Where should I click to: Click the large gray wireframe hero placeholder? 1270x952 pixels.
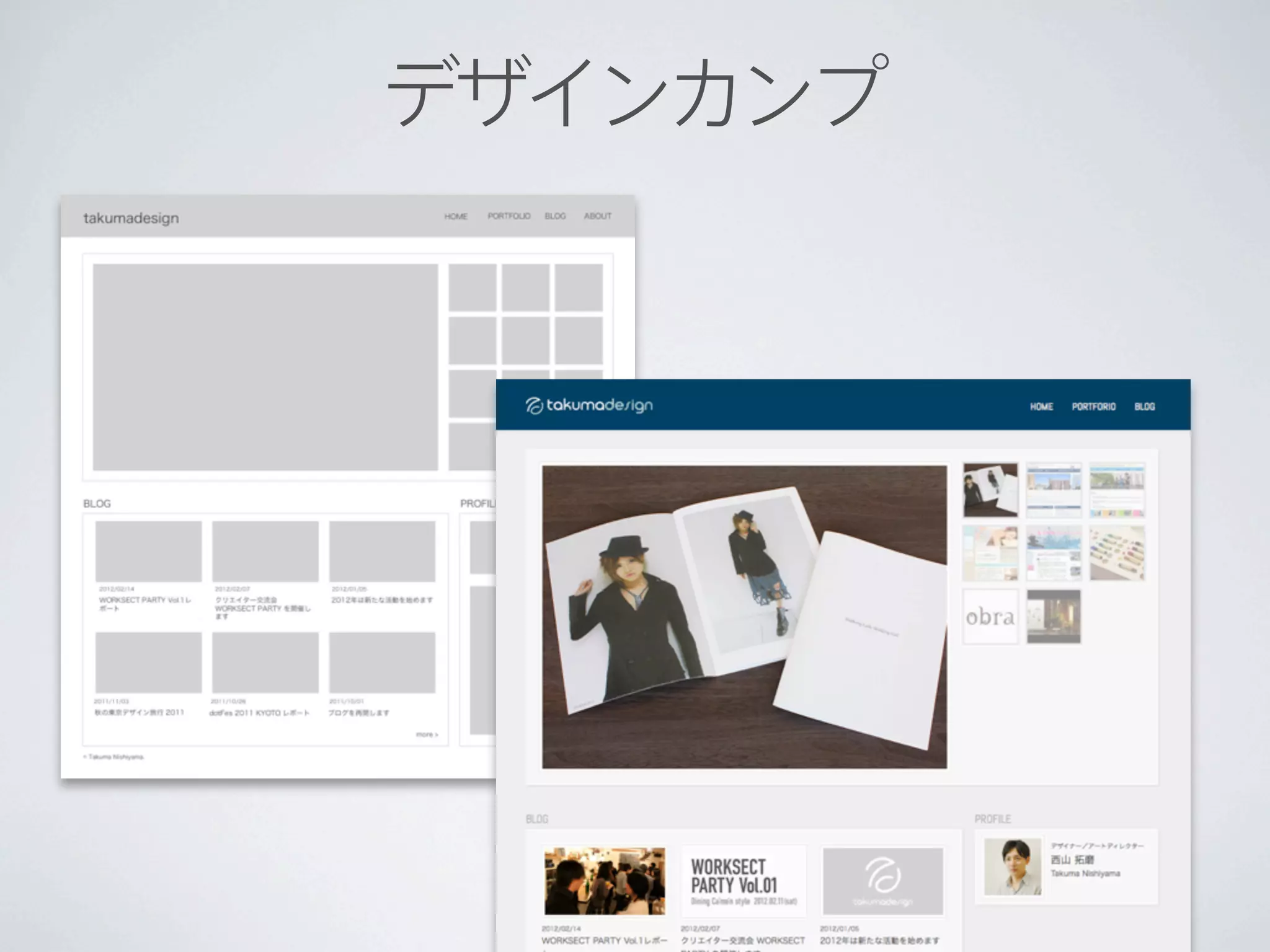click(265, 367)
